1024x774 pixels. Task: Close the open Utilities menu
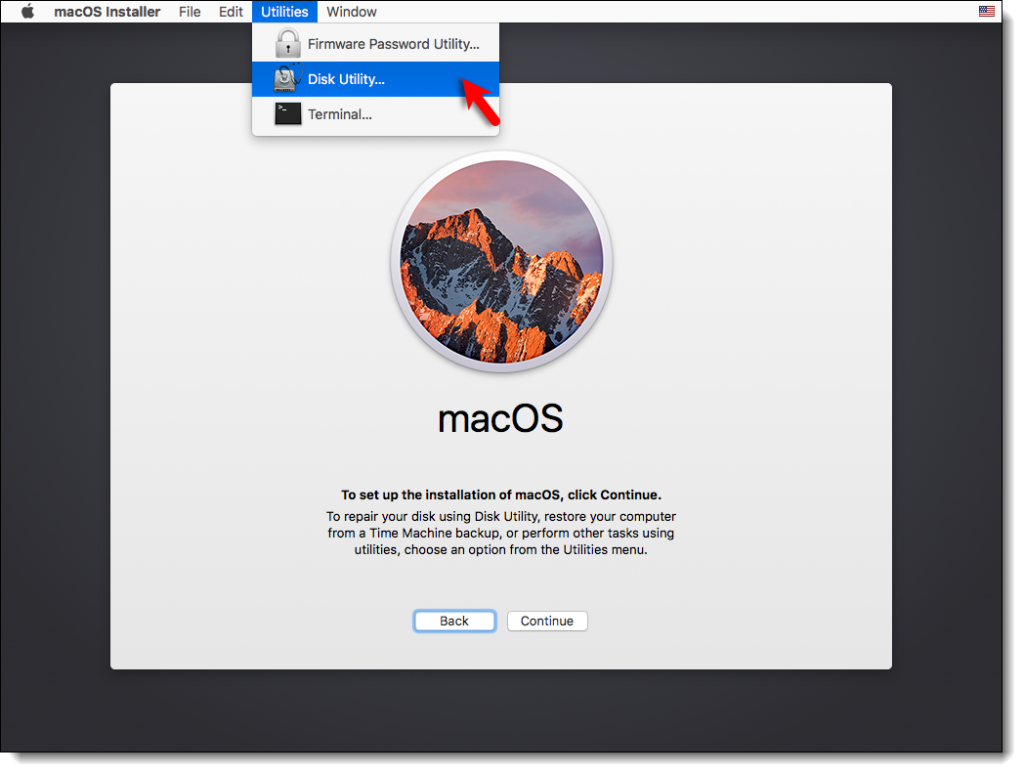284,11
